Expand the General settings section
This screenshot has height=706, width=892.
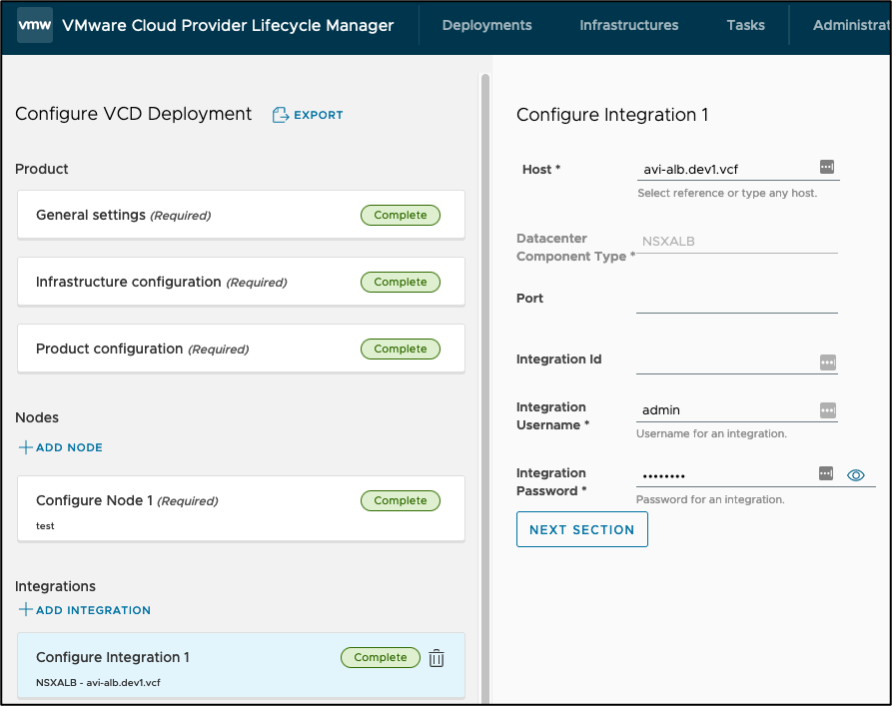tap(241, 215)
